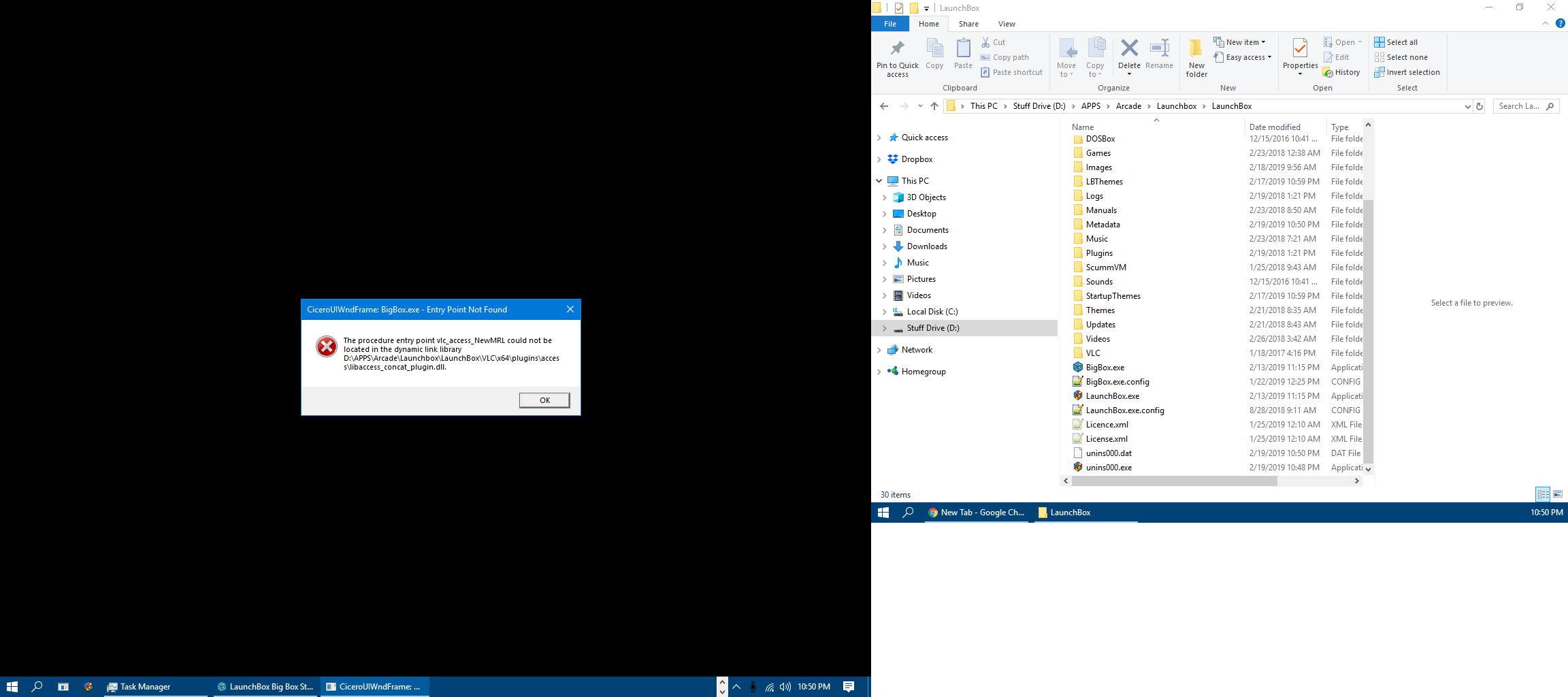Switch to the Home ribbon tab
This screenshot has width=1568, height=697.
click(928, 24)
